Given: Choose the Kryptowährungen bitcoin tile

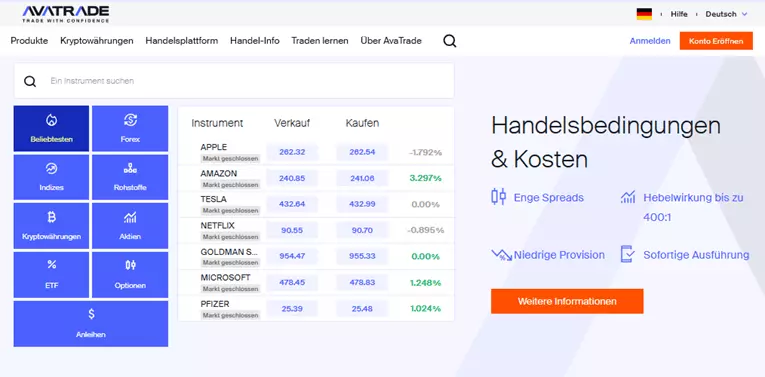Looking at the screenshot, I should pos(51,226).
